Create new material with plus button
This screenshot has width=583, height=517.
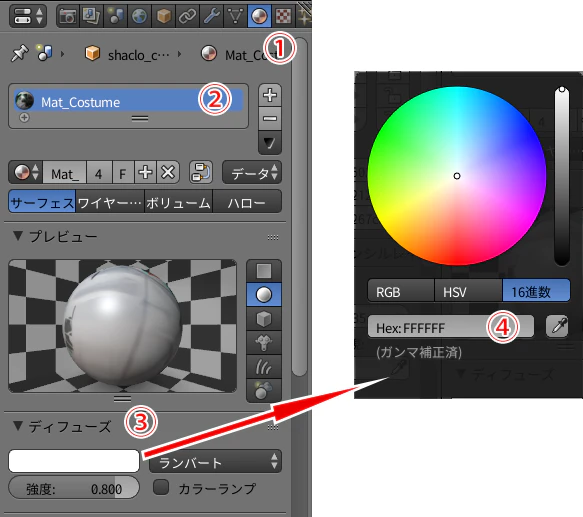tap(145, 173)
